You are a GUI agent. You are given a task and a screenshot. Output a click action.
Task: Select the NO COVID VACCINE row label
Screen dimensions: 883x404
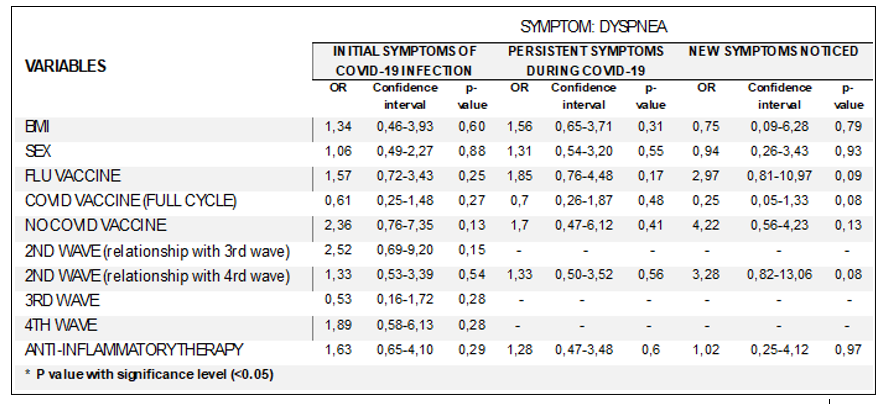[x=95, y=226]
